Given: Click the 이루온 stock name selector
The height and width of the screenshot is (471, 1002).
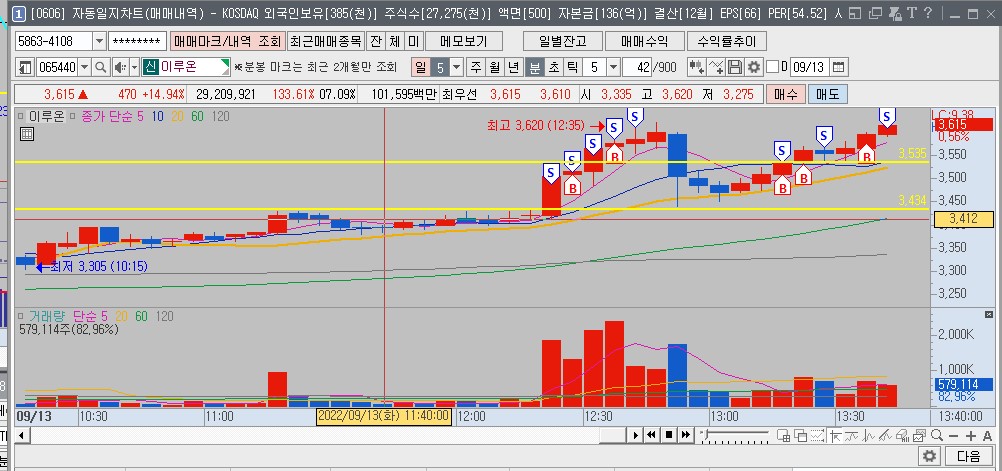Looking at the screenshot, I should coord(186,66).
